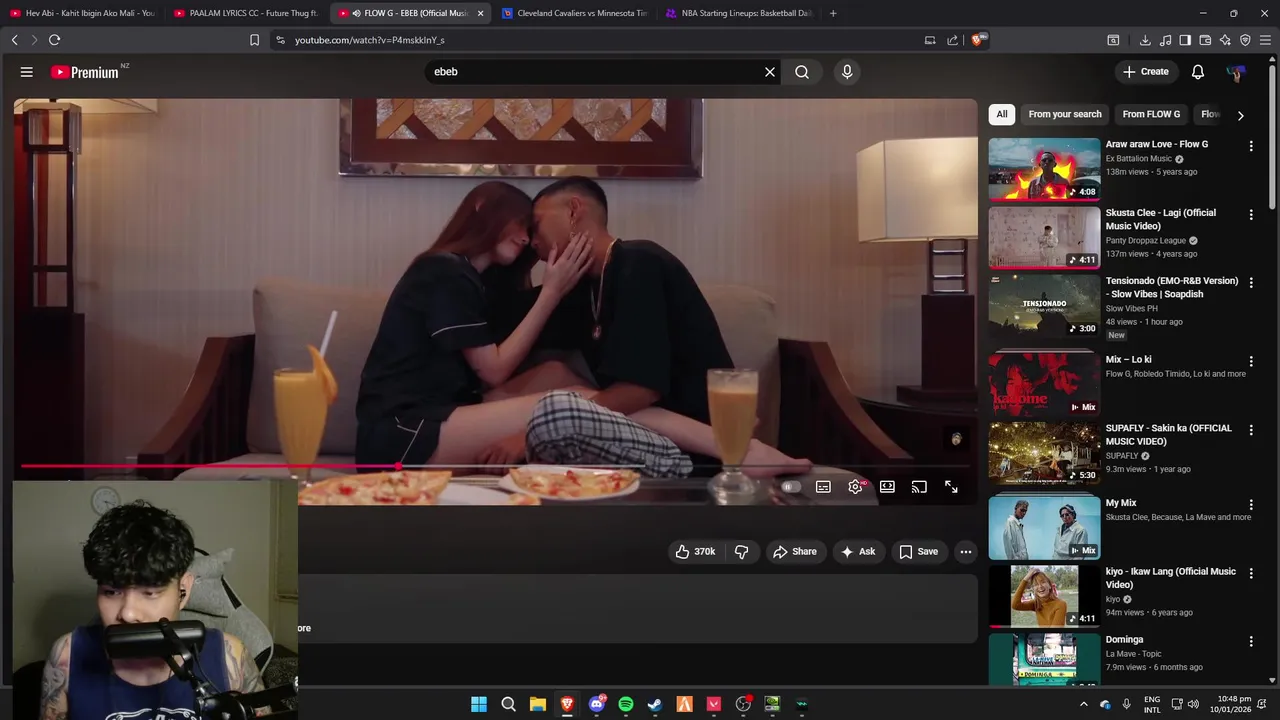Open YouTube notifications bell
Screen dimensions: 1280x720
coord(1198,72)
